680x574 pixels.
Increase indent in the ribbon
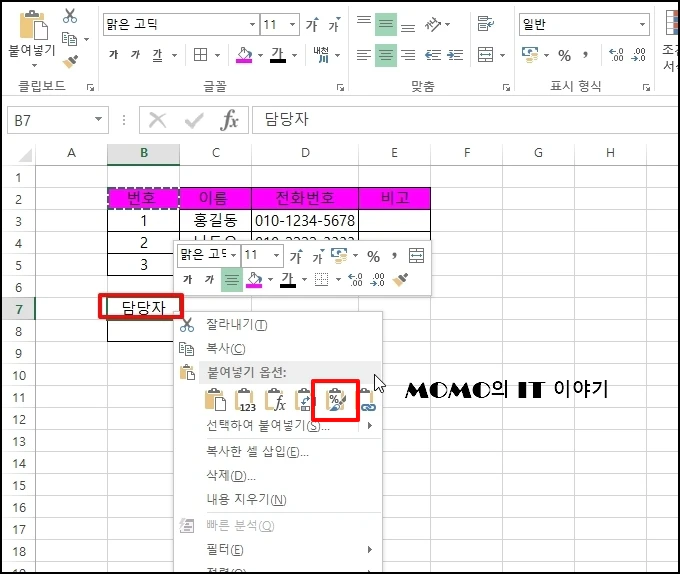(x=455, y=55)
